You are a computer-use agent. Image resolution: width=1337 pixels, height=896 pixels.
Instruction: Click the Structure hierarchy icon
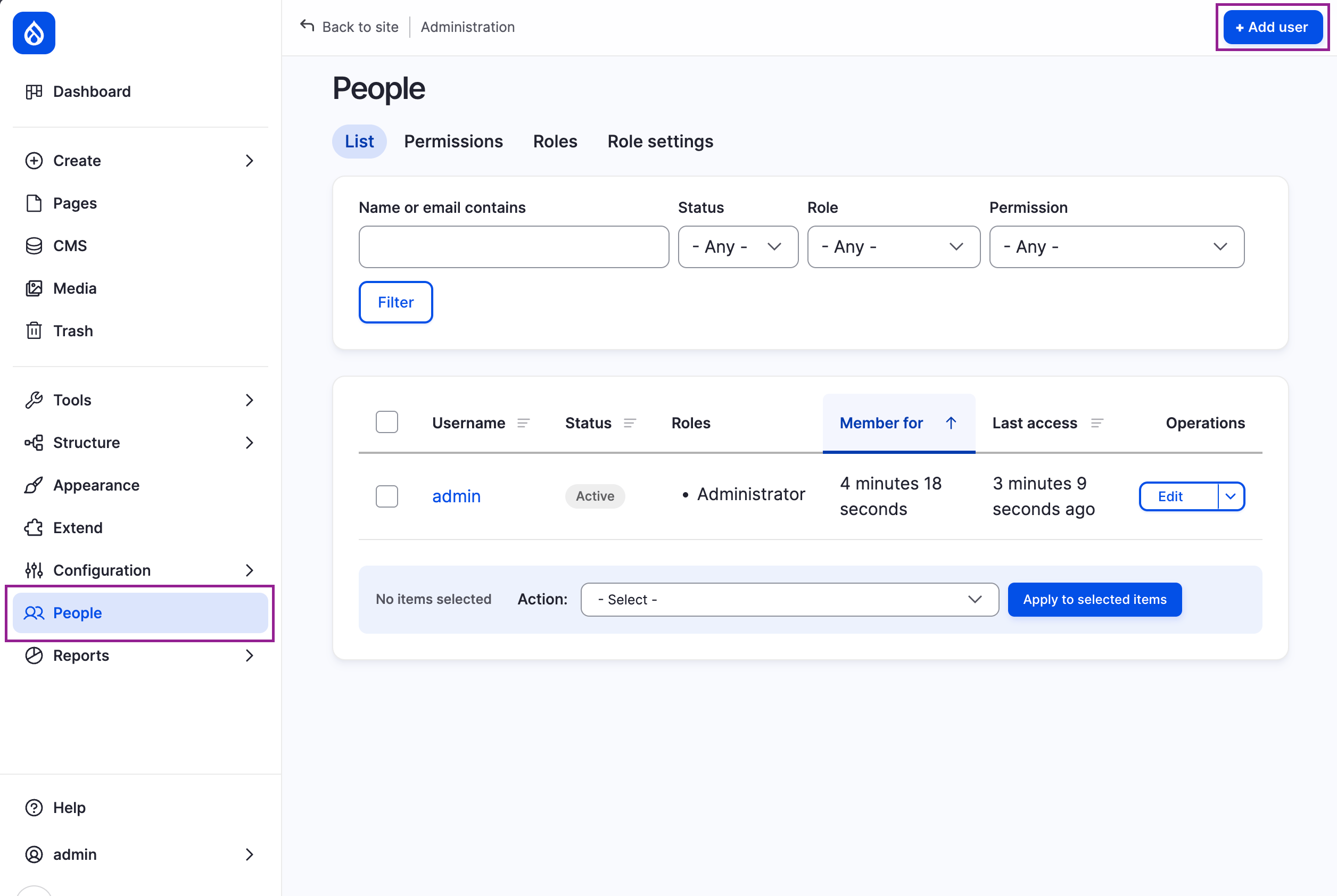(x=34, y=442)
